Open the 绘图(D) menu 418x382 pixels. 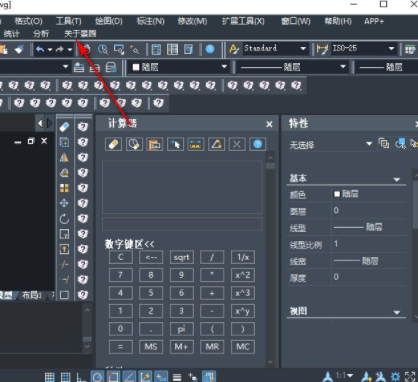109,21
